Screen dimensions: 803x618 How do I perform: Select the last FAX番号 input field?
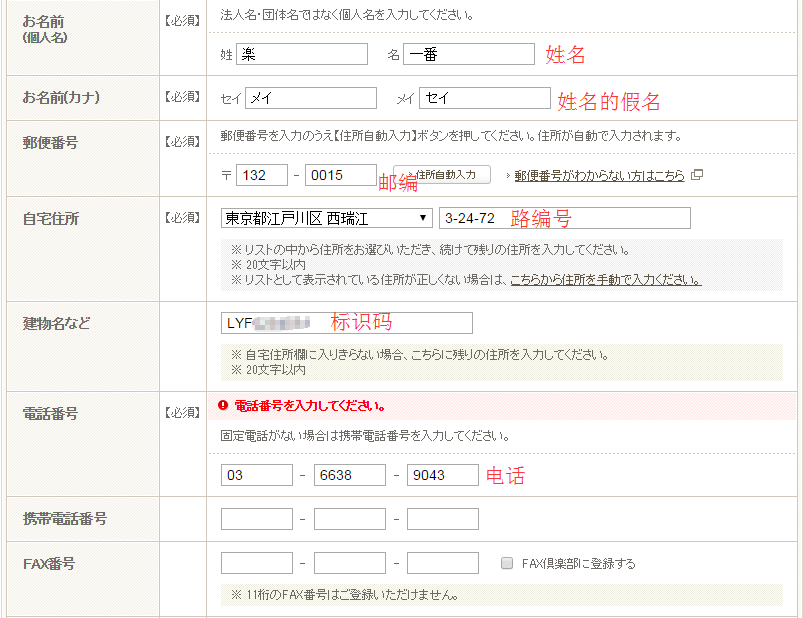[442, 563]
